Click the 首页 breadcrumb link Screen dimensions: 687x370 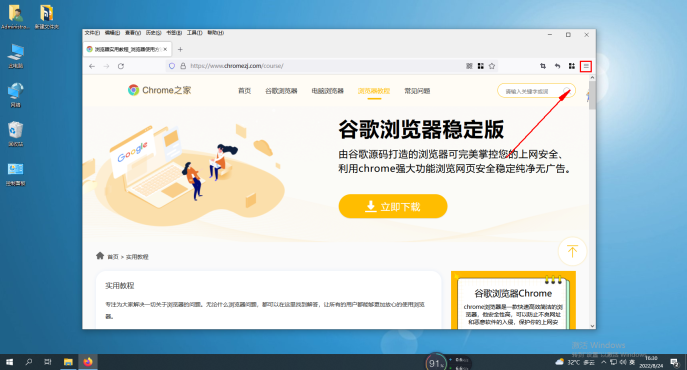pos(113,257)
